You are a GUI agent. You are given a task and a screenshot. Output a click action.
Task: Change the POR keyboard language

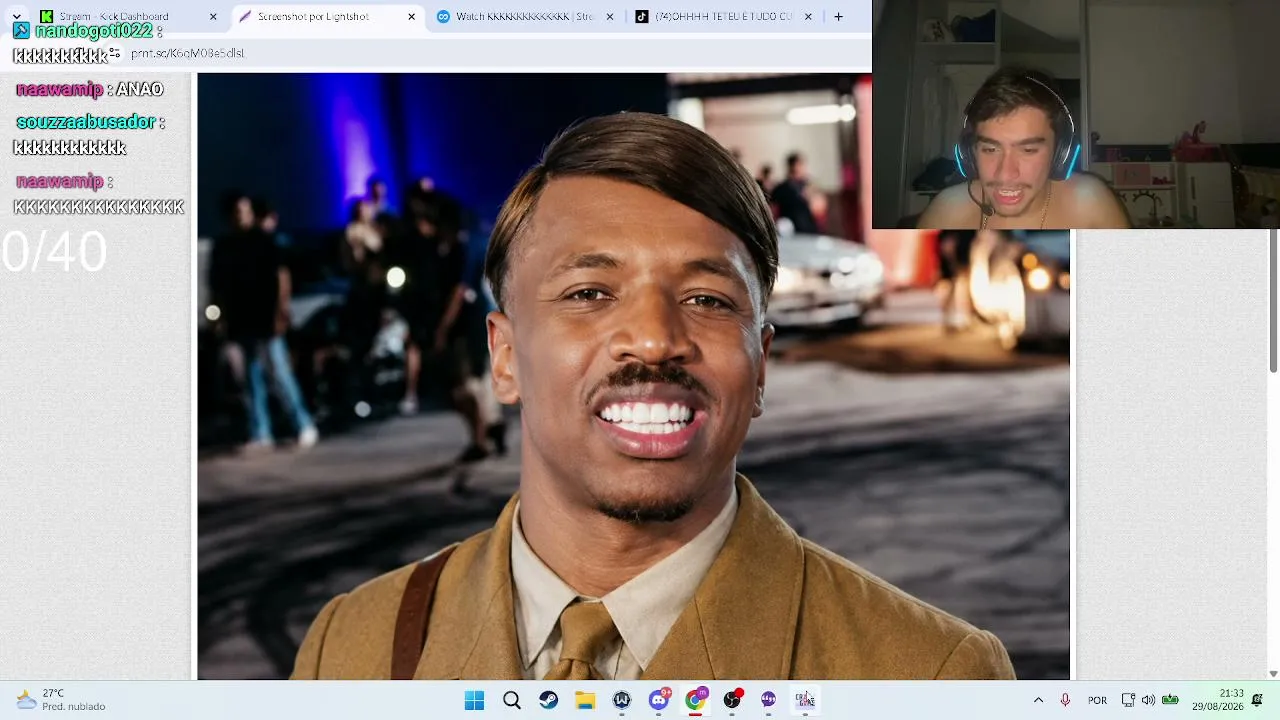pos(1097,700)
